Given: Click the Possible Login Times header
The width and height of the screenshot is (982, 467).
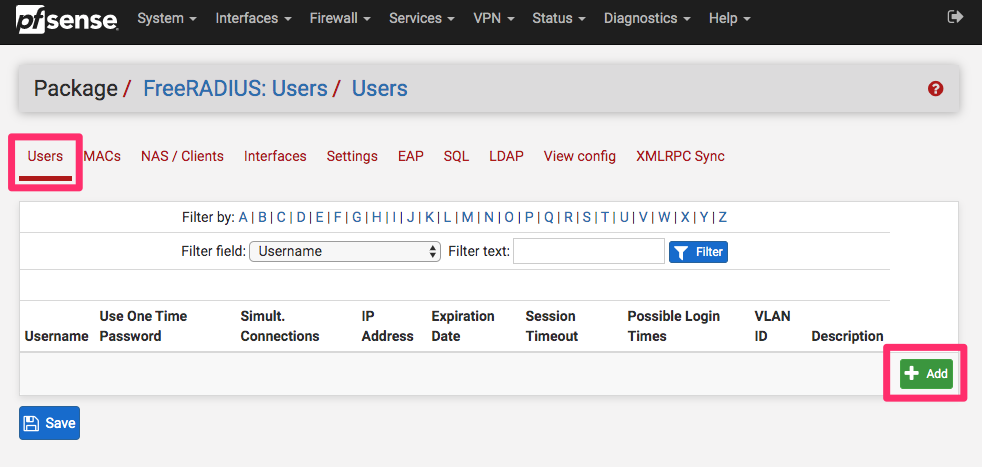Looking at the screenshot, I should (674, 326).
